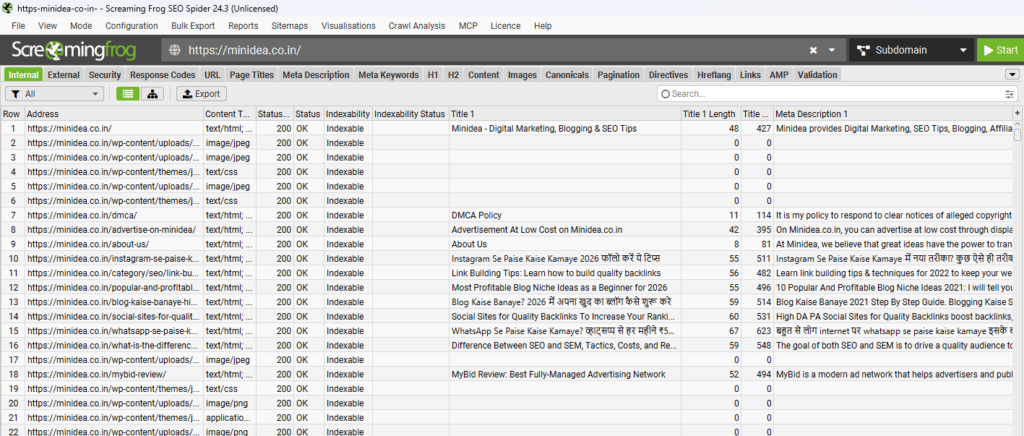Viewport: 1024px width, 436px height.
Task: Open the Reports menu
Action: click(x=243, y=26)
